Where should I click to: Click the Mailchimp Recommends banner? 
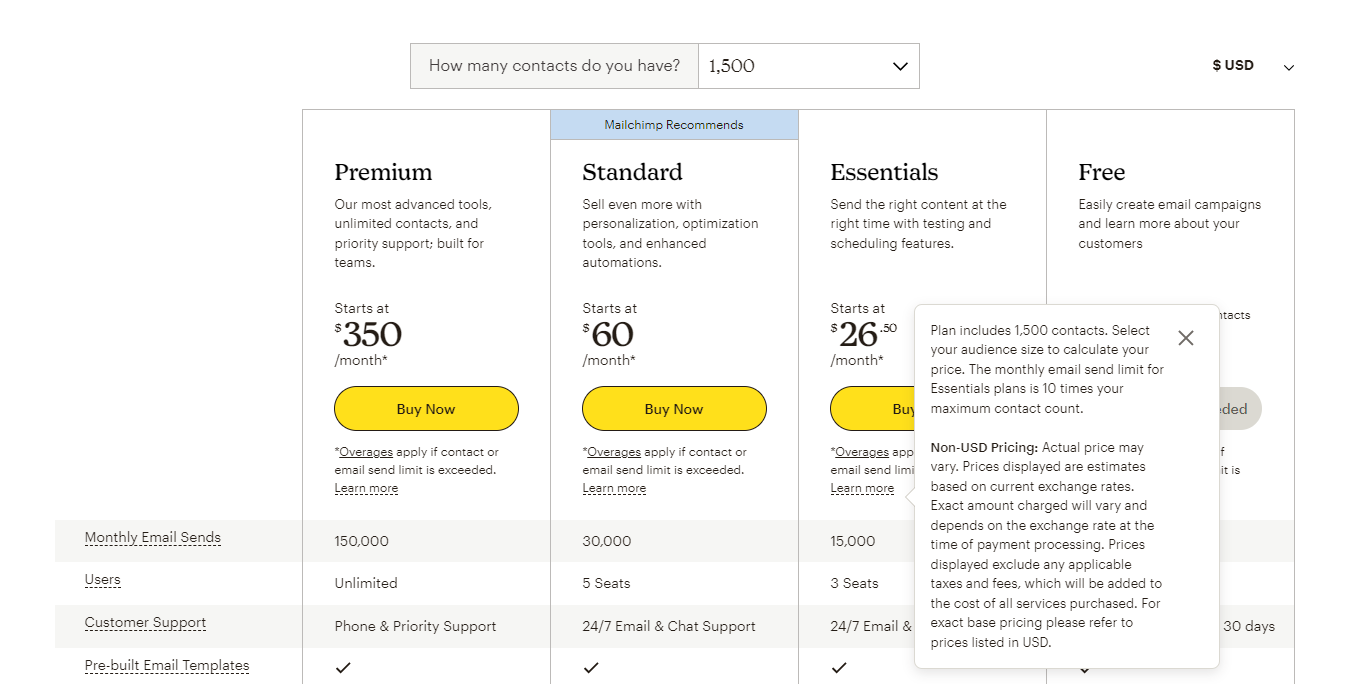point(674,125)
